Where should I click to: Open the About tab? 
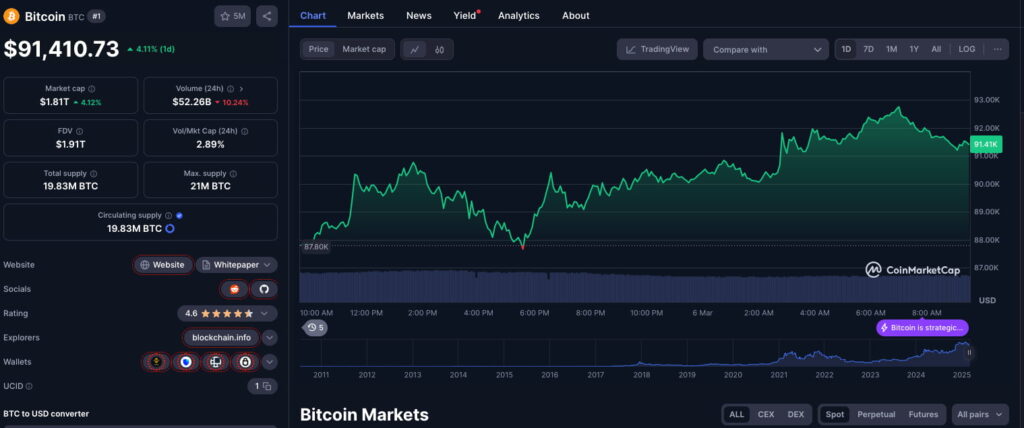[x=576, y=15]
